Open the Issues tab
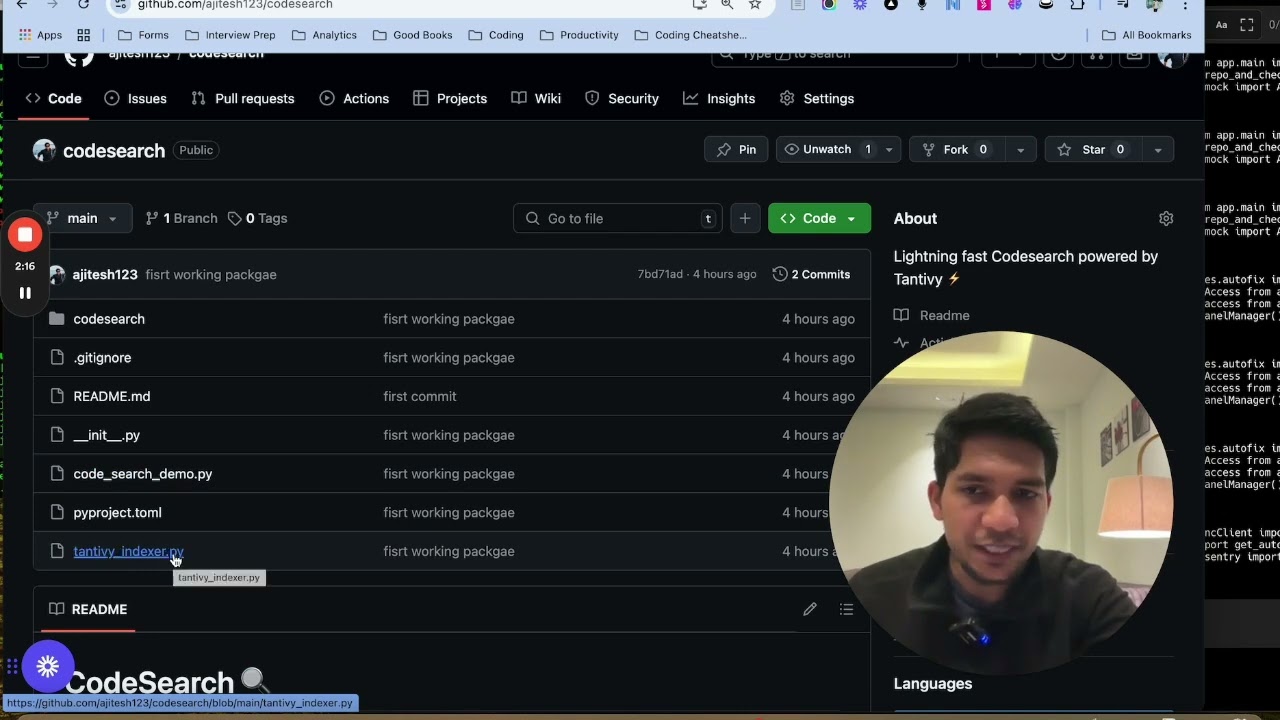1280x720 pixels. pos(136,98)
